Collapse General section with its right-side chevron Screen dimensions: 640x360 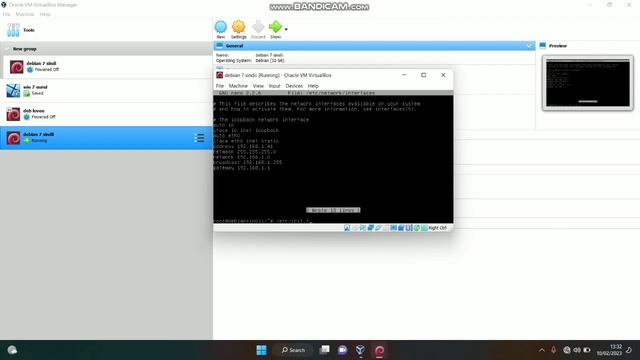point(529,46)
